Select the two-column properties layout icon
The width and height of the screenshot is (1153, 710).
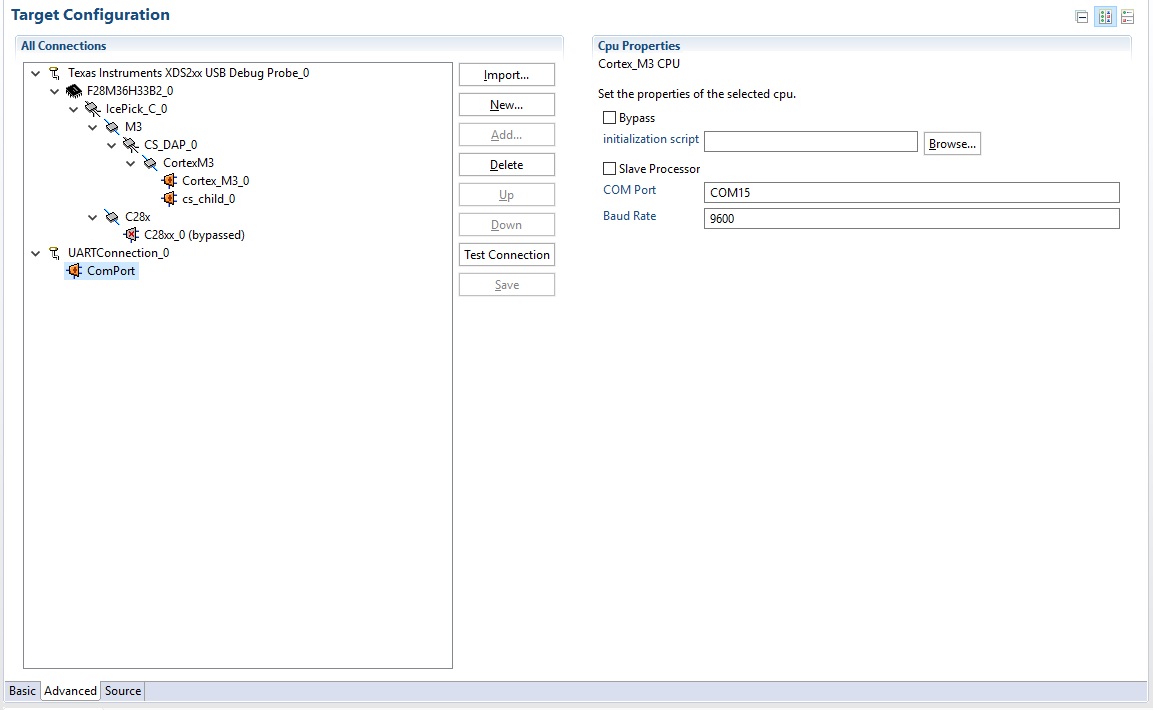(x=1106, y=16)
